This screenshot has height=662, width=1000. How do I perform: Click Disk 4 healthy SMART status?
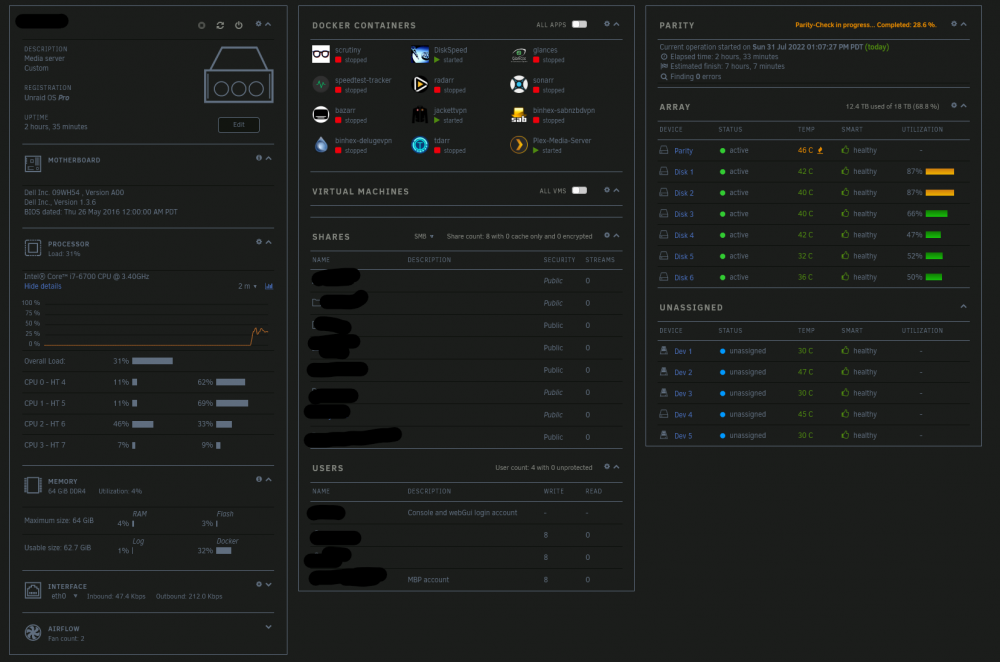[859, 235]
